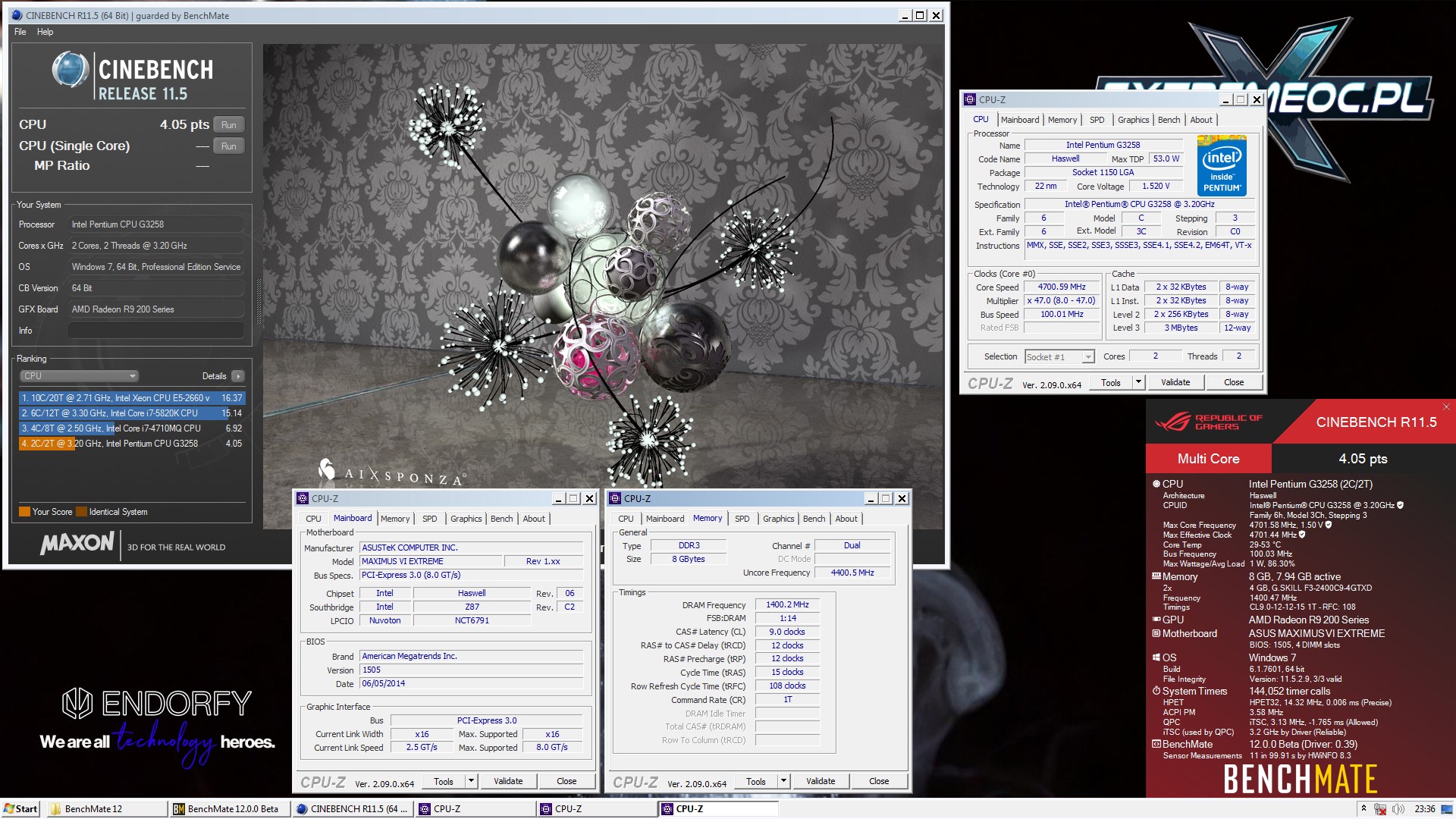Screen dimensions: 1456x819
Task: Expand Tools dropdown arrow in Mainboard CPU-Z
Action: pos(471,781)
